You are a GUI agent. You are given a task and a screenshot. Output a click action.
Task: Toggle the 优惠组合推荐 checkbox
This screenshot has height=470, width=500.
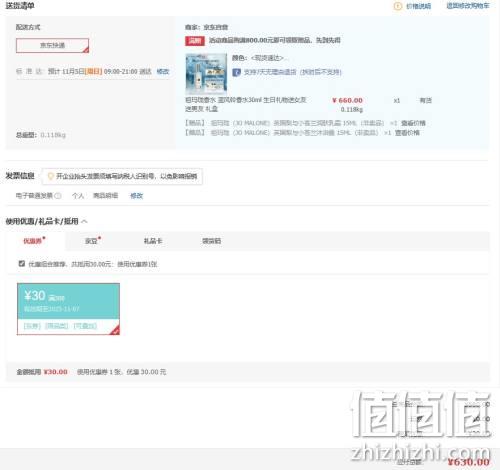(22, 264)
